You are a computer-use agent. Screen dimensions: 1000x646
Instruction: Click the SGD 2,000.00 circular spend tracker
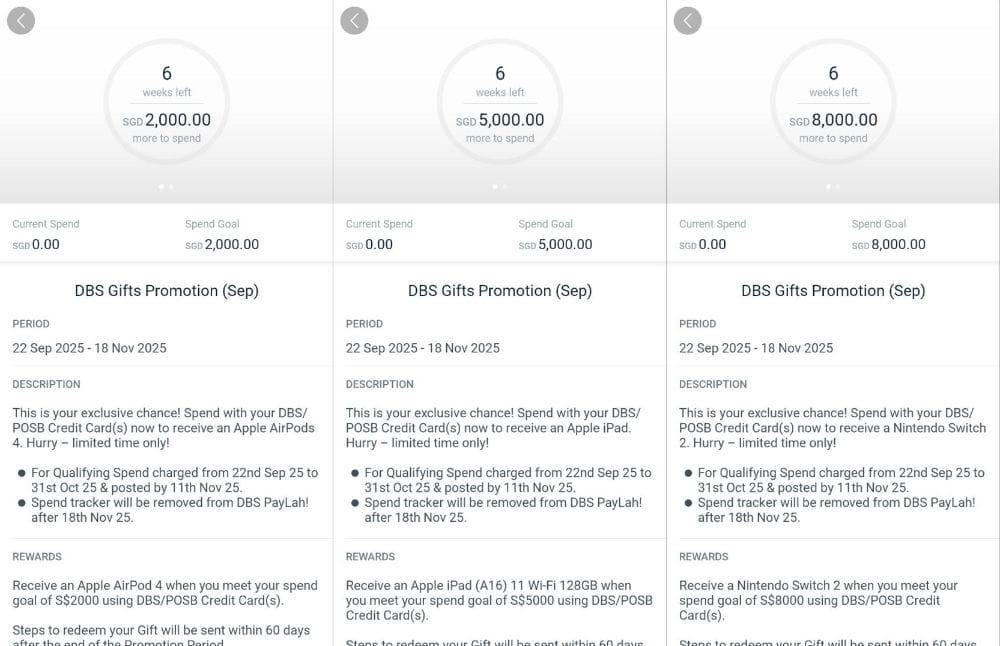[x=166, y=103]
